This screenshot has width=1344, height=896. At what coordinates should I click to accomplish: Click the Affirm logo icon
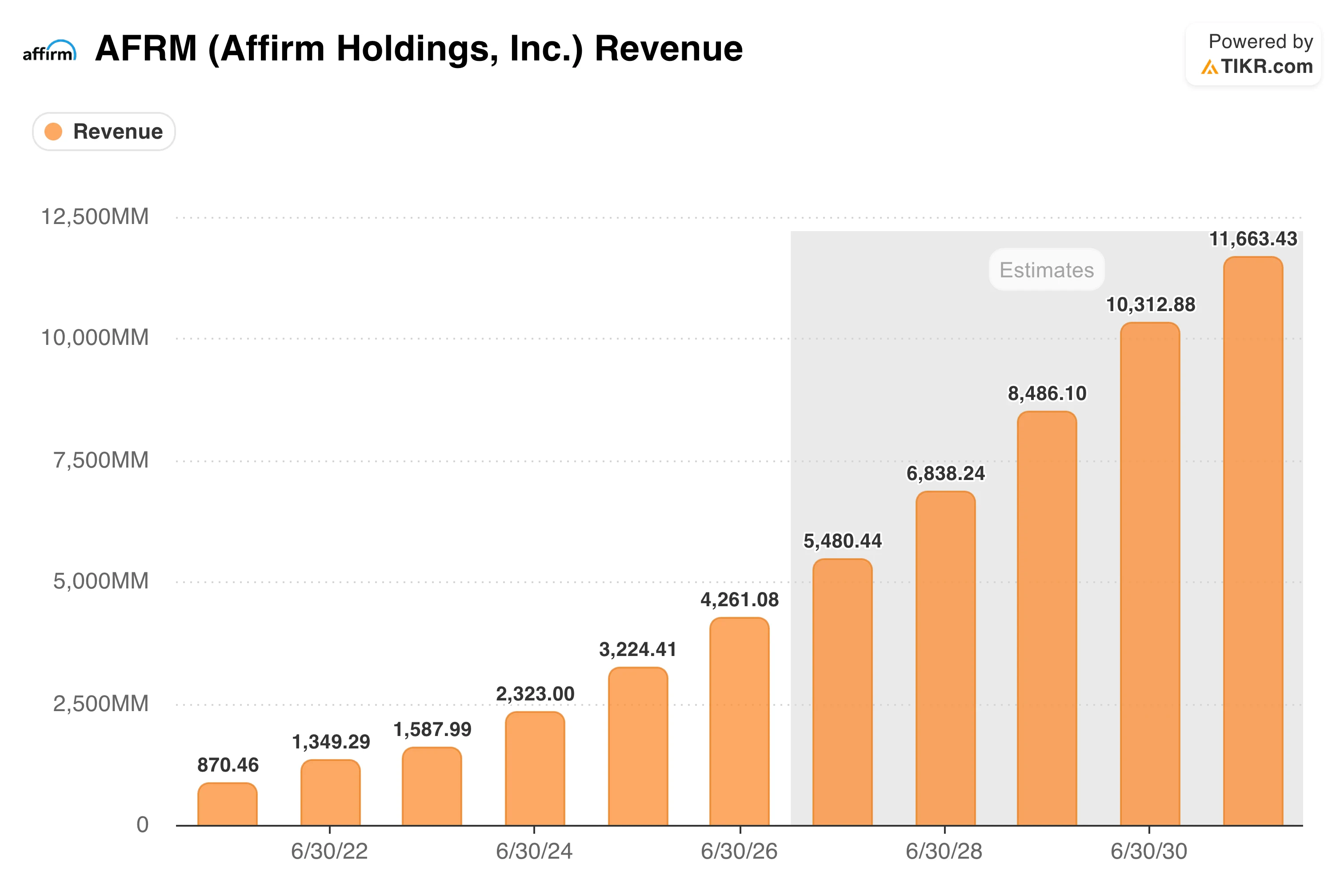click(x=50, y=50)
